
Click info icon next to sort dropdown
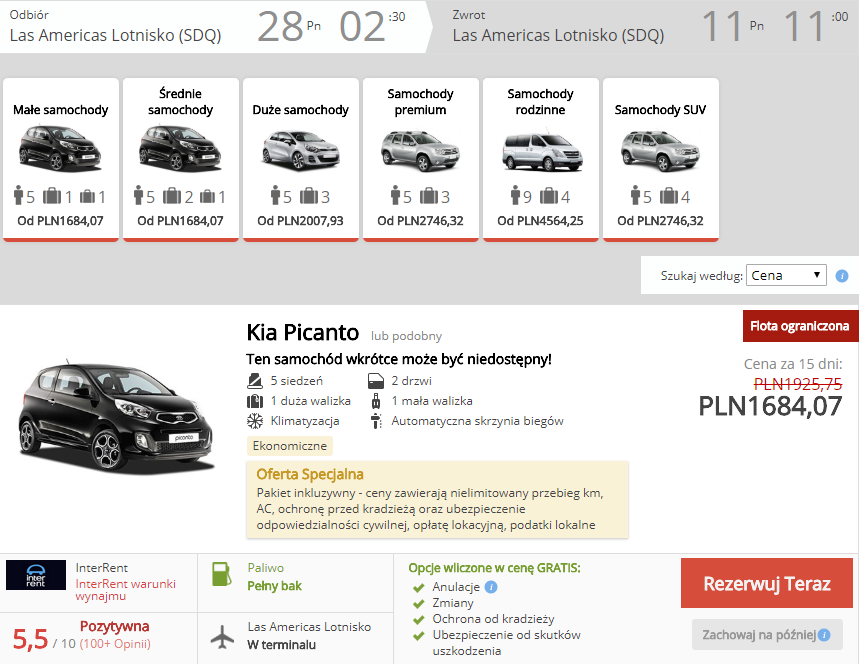coord(842,276)
